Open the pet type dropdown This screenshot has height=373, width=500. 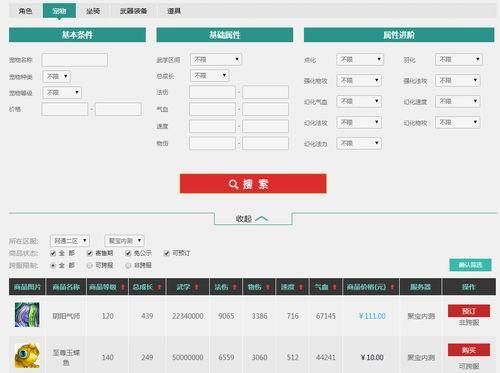[x=57, y=76]
